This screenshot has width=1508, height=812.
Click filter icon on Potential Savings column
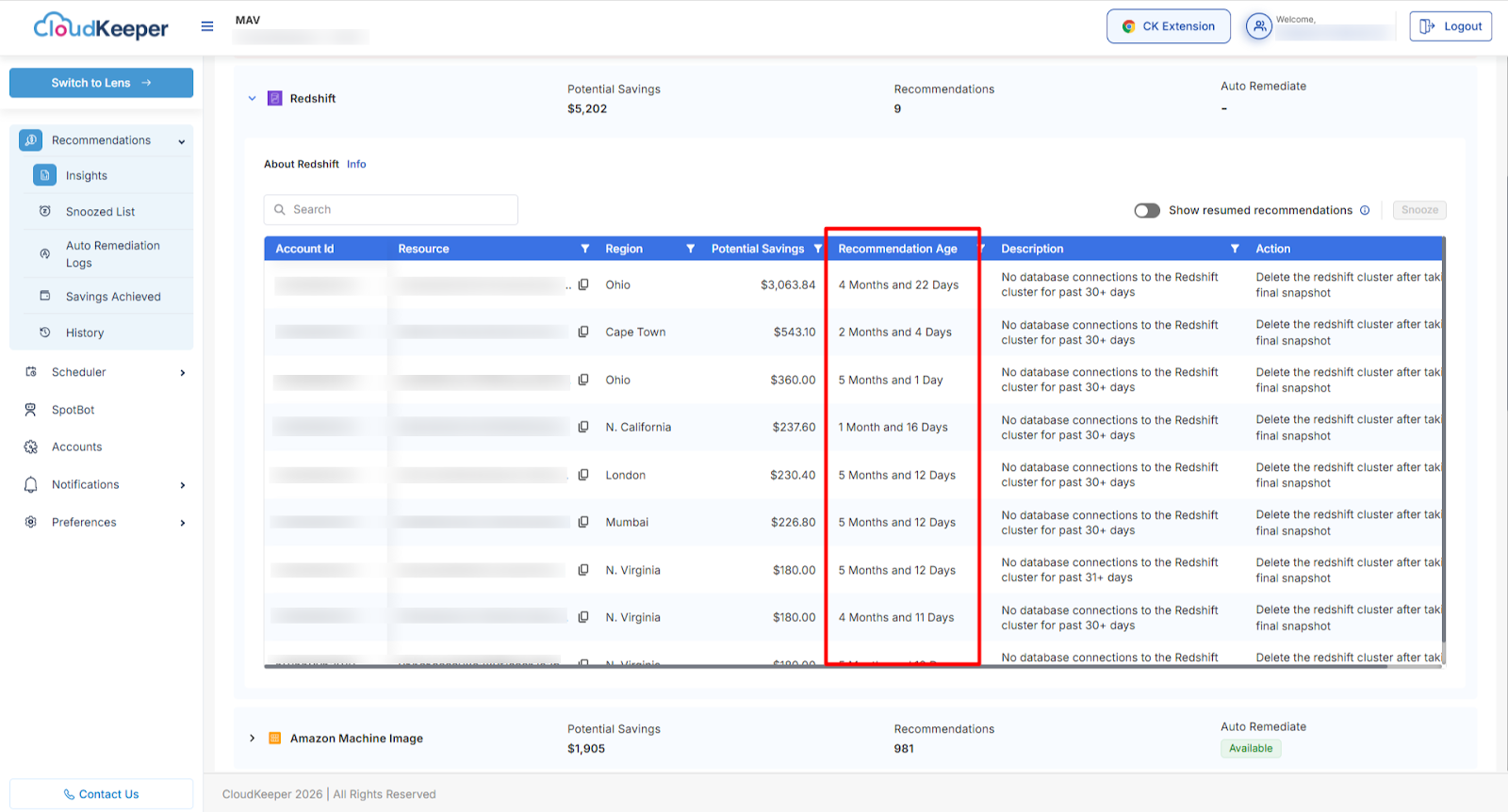817,249
